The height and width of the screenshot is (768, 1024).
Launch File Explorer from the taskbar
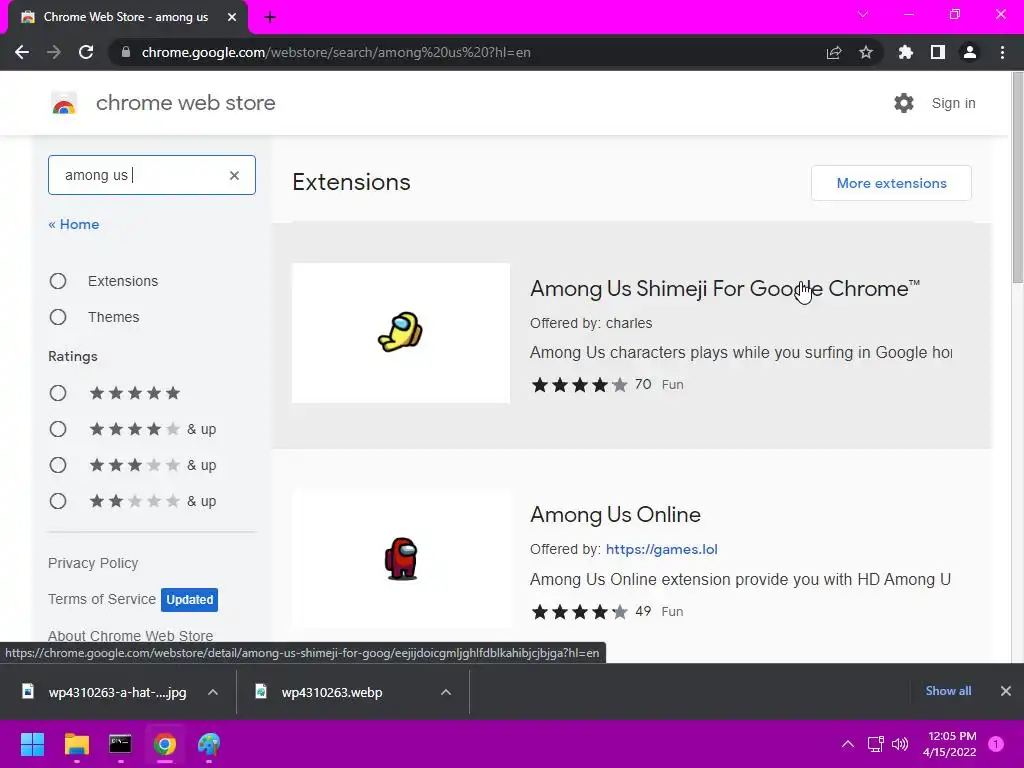76,744
